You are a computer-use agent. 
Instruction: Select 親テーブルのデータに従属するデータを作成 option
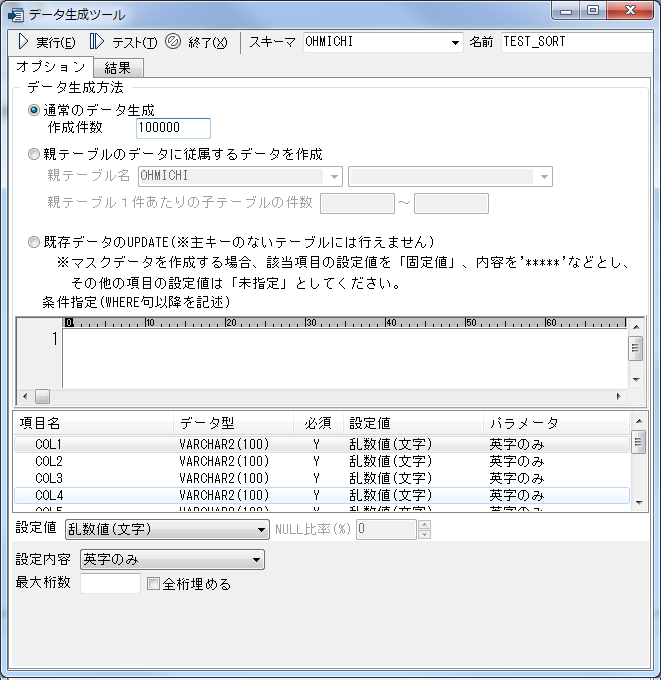(34, 154)
